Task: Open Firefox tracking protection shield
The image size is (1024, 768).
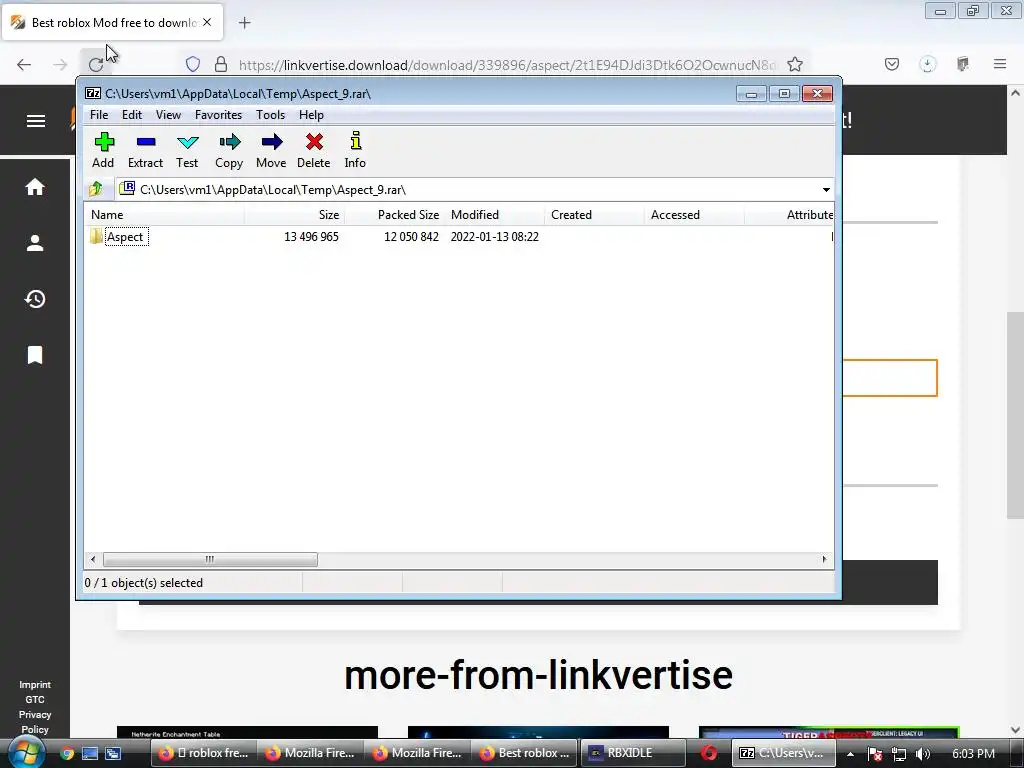Action: [x=193, y=64]
